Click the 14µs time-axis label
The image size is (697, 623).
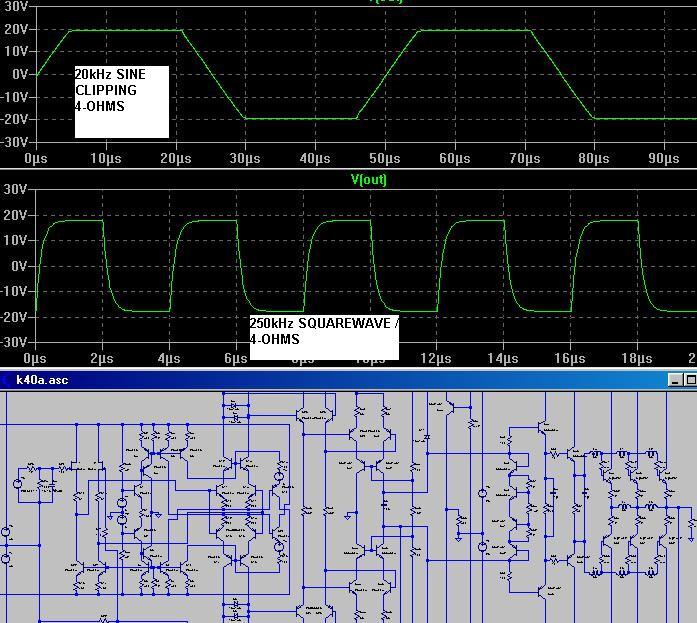point(503,359)
